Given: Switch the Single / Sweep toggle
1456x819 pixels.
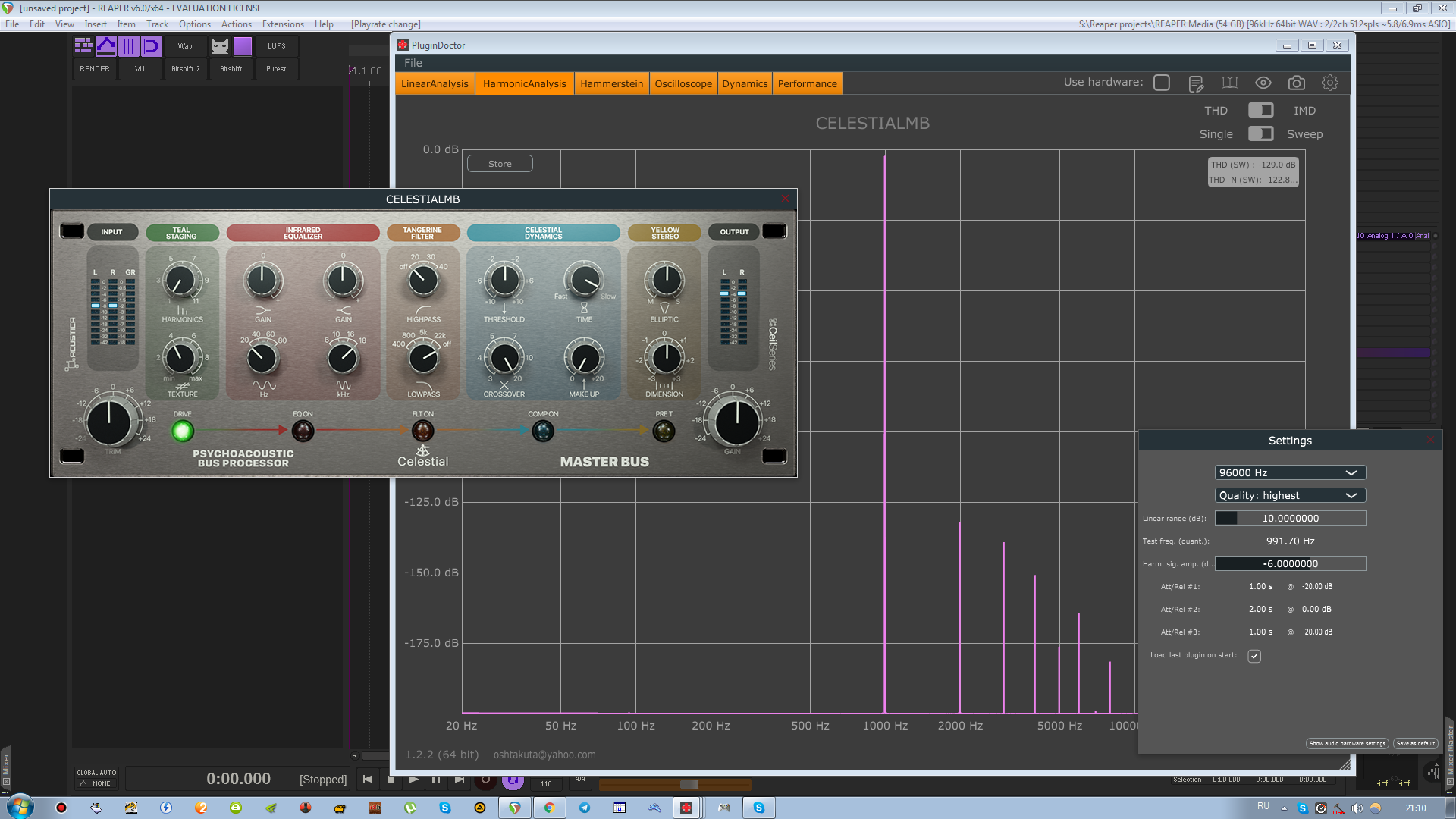Looking at the screenshot, I should [x=1261, y=133].
